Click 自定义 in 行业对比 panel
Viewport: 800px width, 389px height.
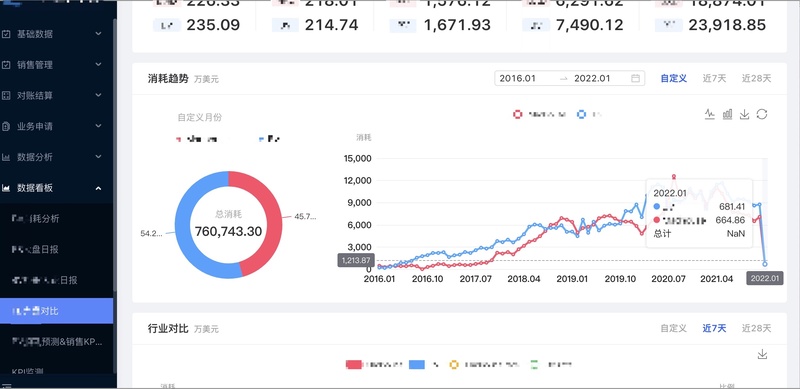pos(673,328)
